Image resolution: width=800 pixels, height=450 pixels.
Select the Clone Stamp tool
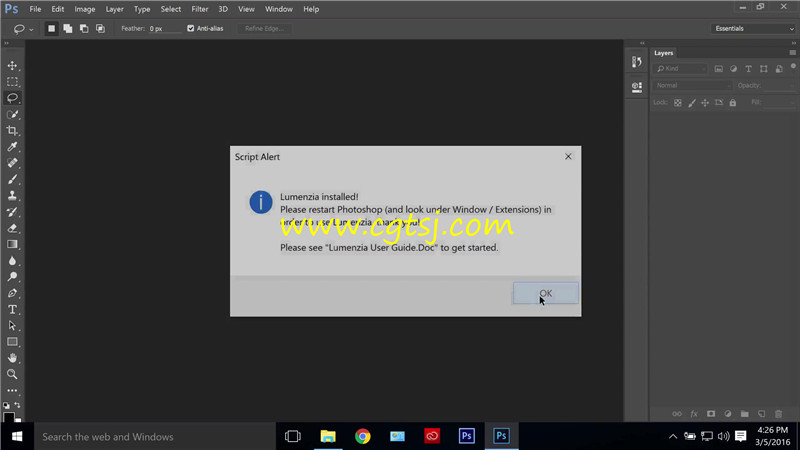pyautogui.click(x=12, y=195)
